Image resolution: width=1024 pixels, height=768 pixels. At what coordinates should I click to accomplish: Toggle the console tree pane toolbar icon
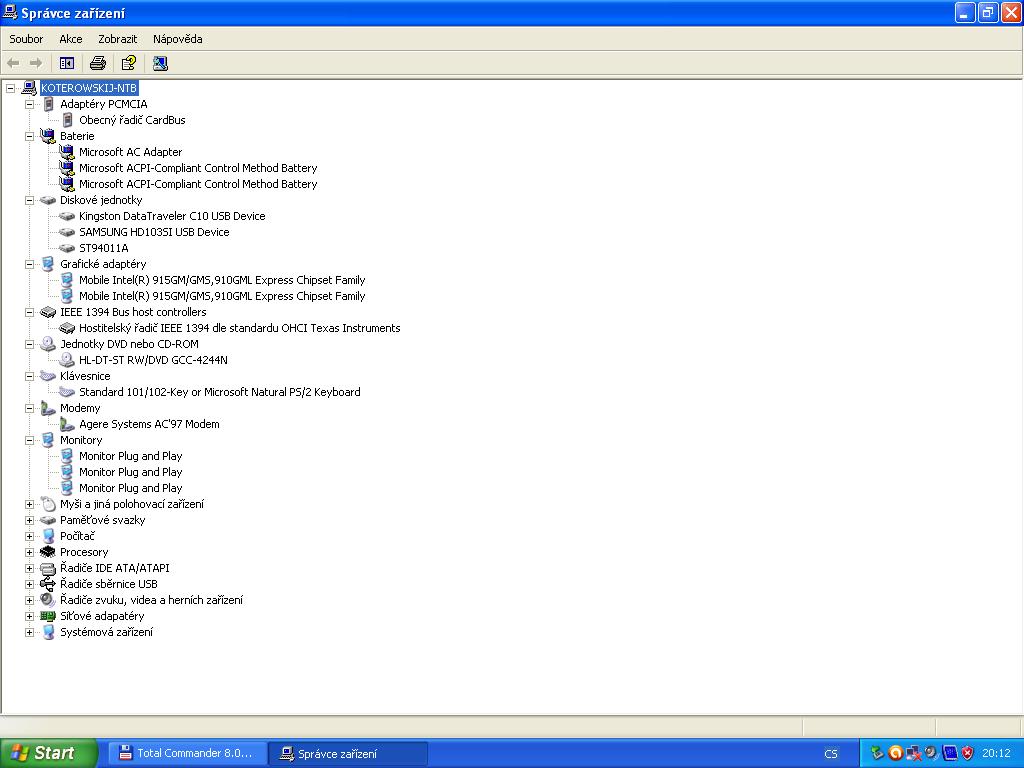point(67,63)
